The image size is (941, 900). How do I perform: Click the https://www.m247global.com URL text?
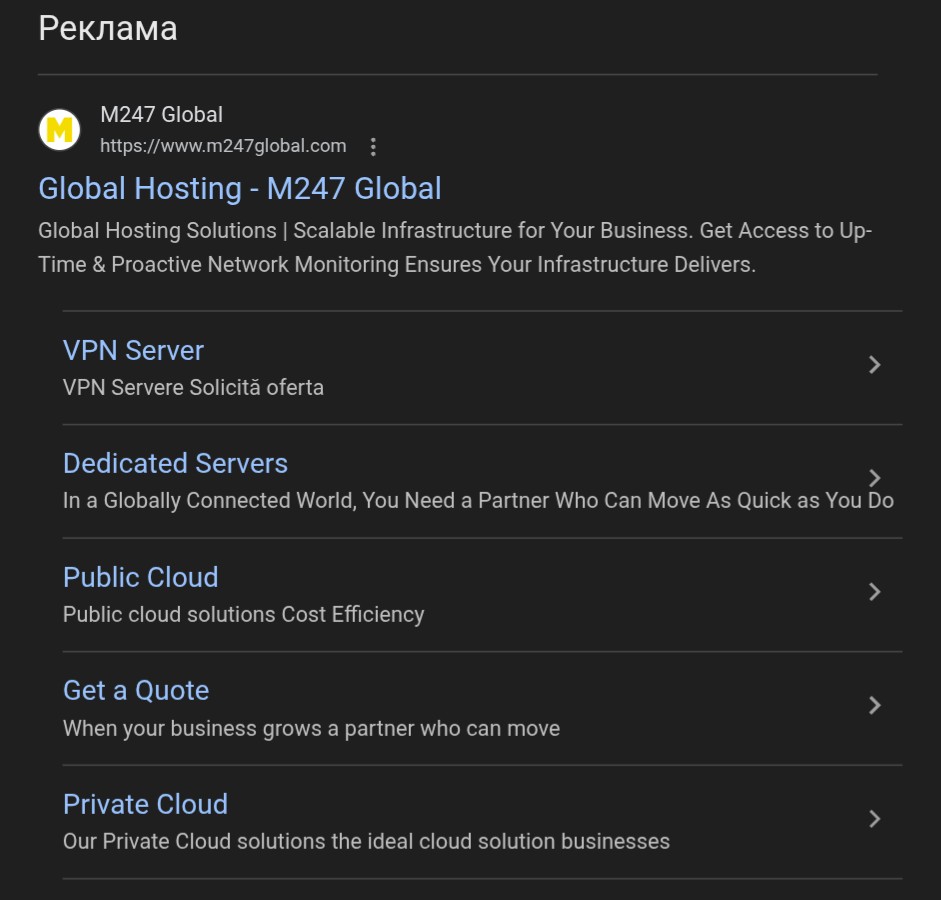(x=223, y=146)
